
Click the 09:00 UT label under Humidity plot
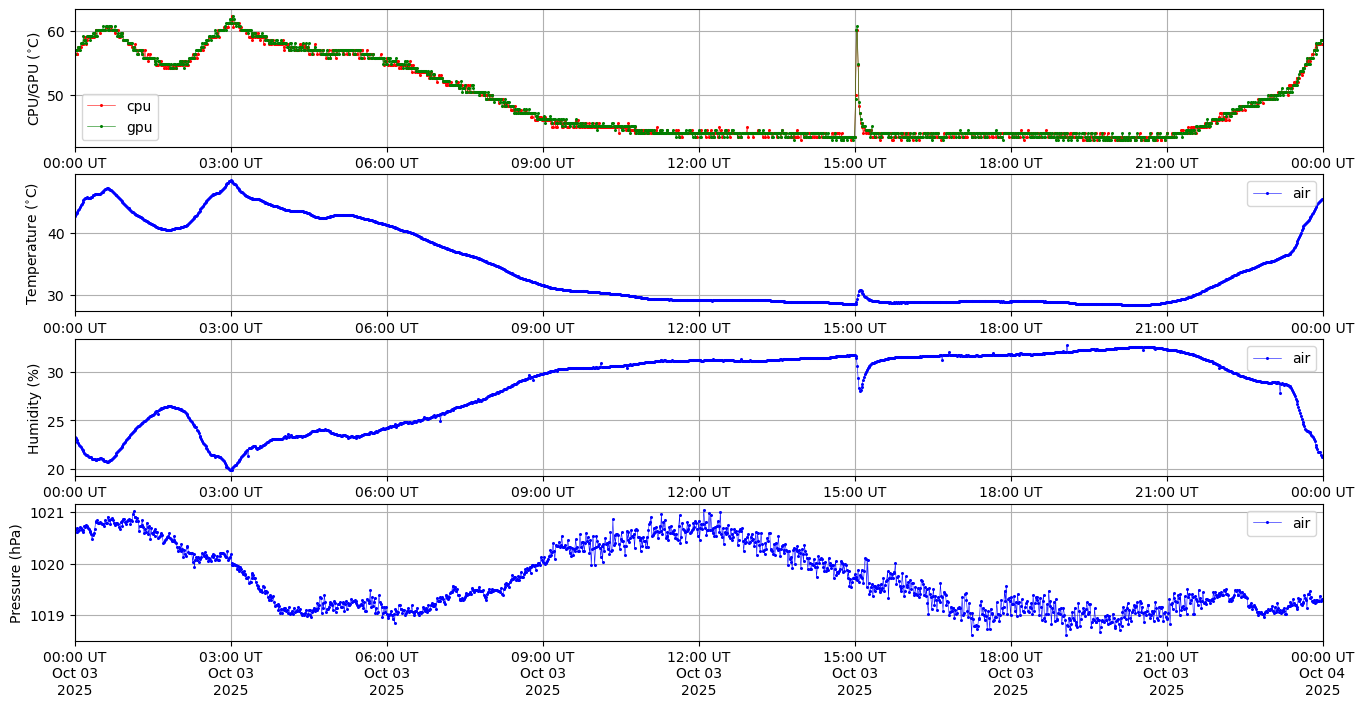point(543,491)
